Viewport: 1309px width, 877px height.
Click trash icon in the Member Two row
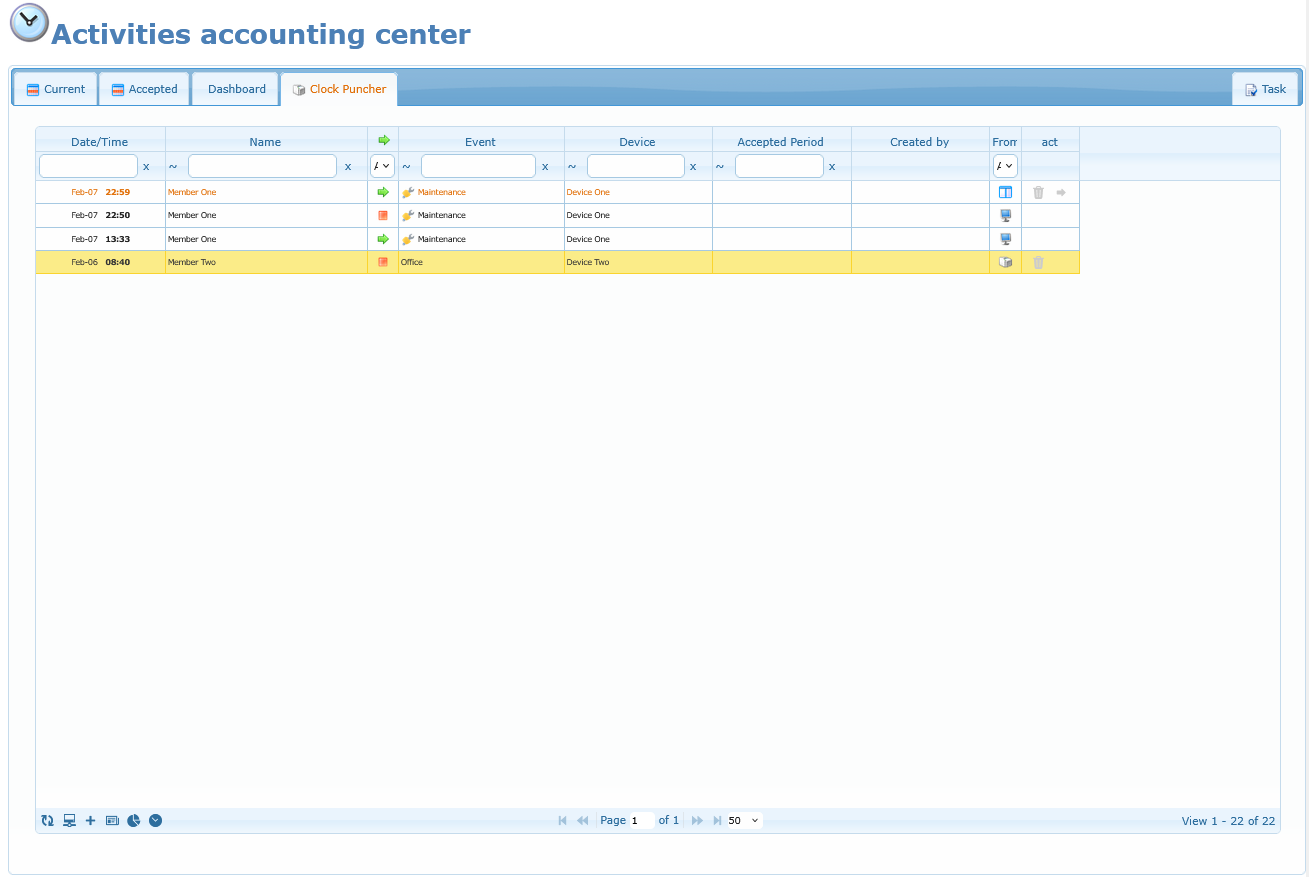[1038, 262]
